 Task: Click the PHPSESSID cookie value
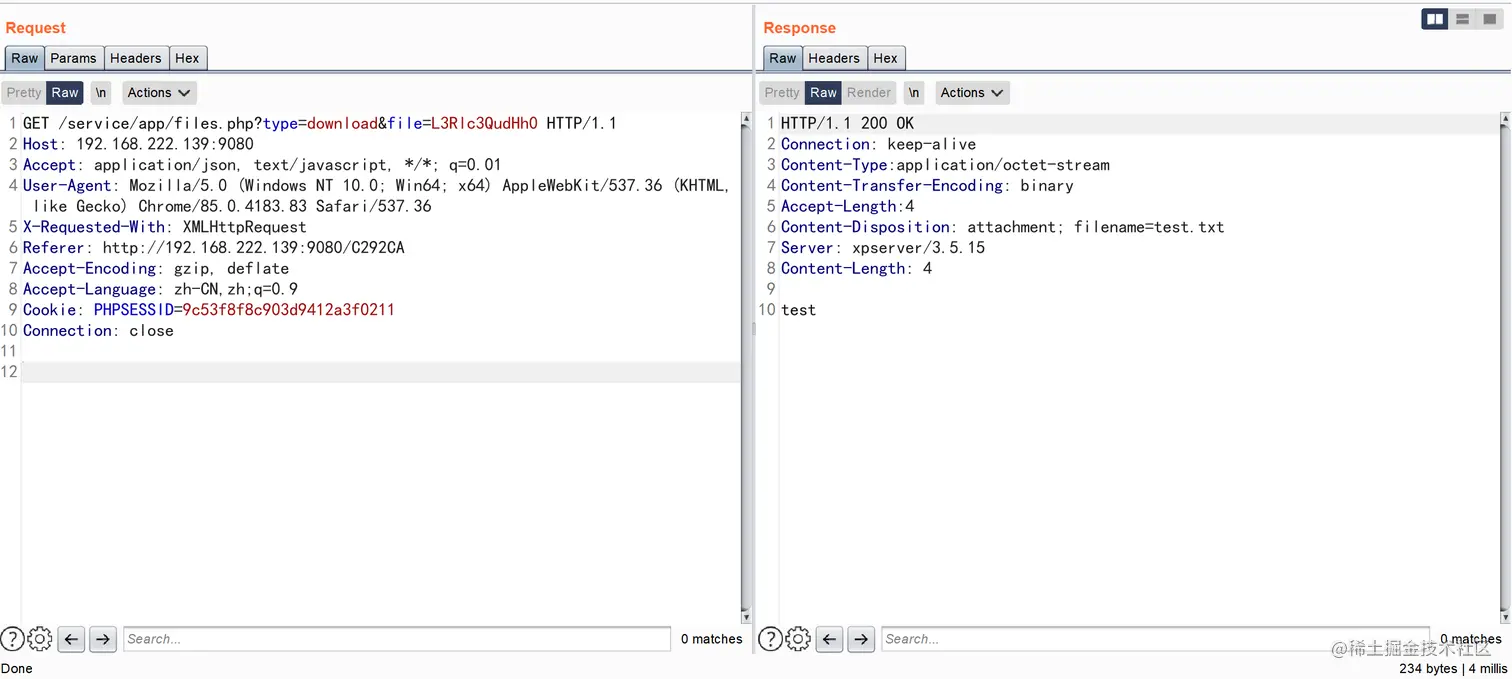pyautogui.click(x=288, y=310)
